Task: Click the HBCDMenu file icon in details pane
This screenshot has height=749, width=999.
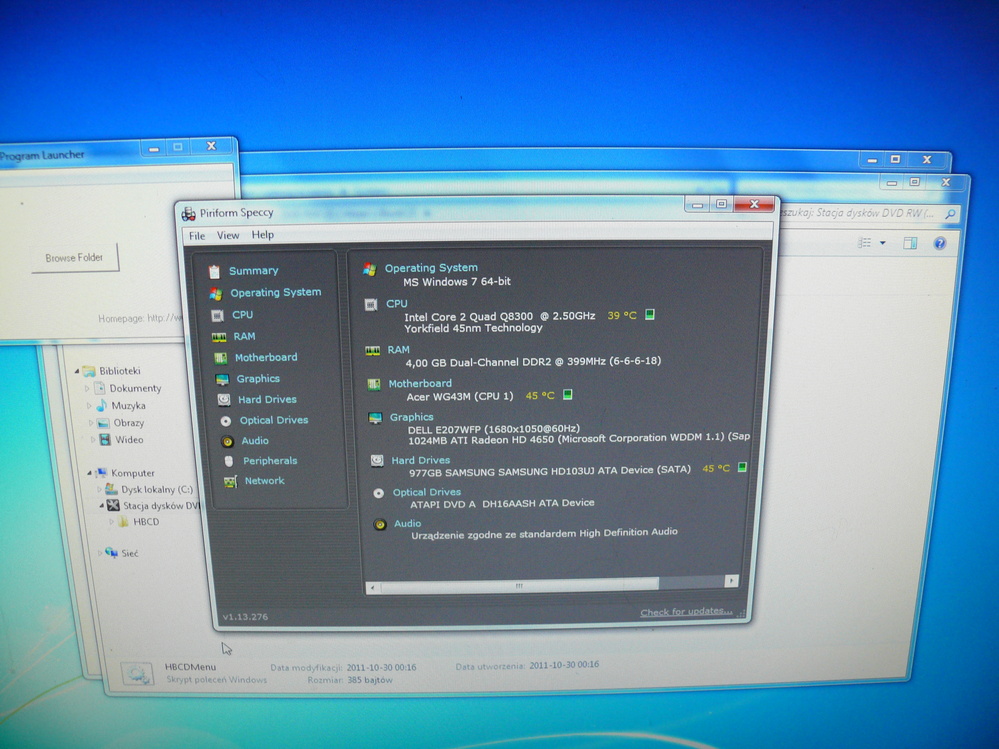Action: [x=138, y=674]
